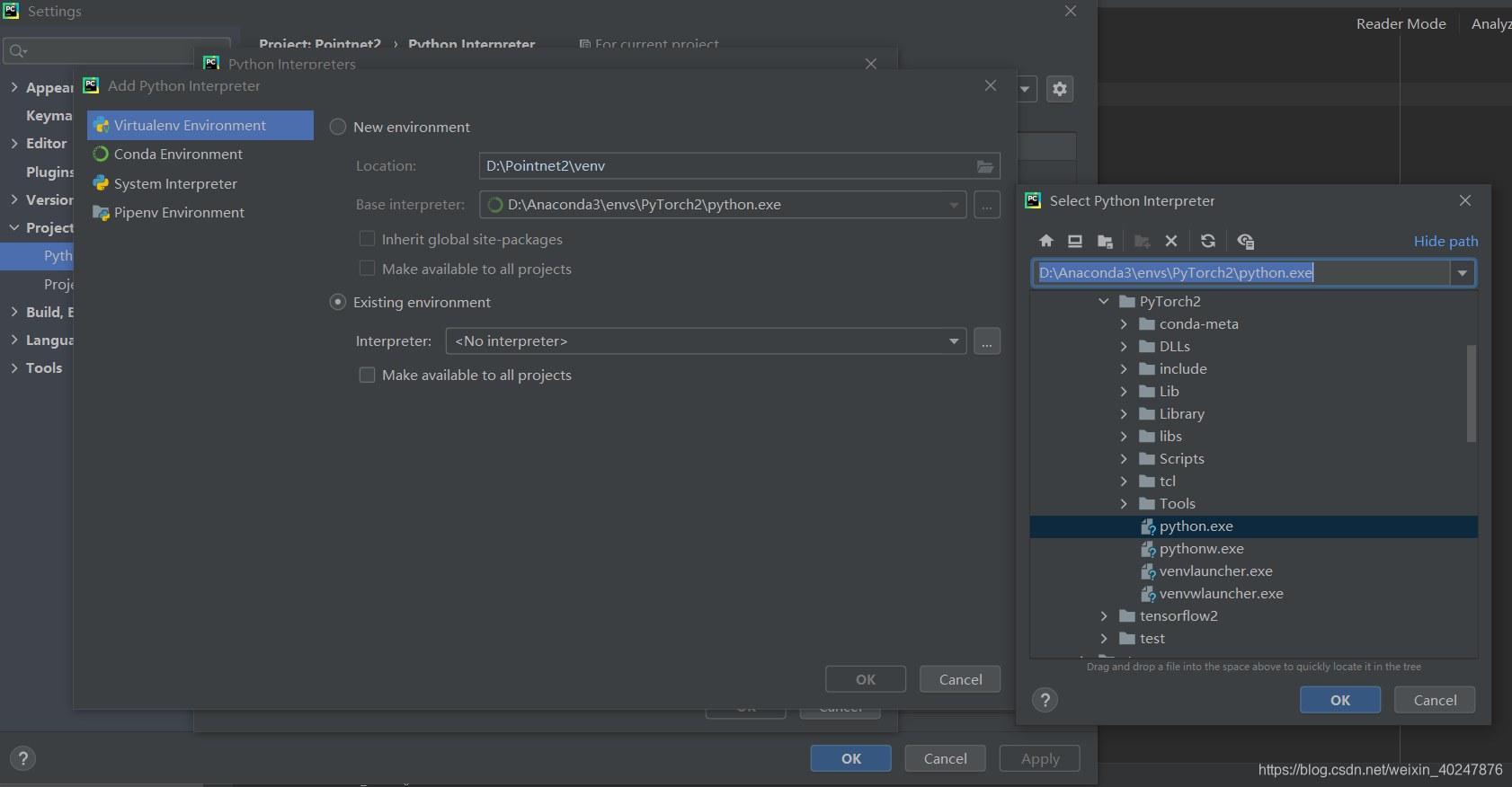This screenshot has height=787, width=1512.
Task: Close the Select Python Interpreter dialog
Action: 1465,200
